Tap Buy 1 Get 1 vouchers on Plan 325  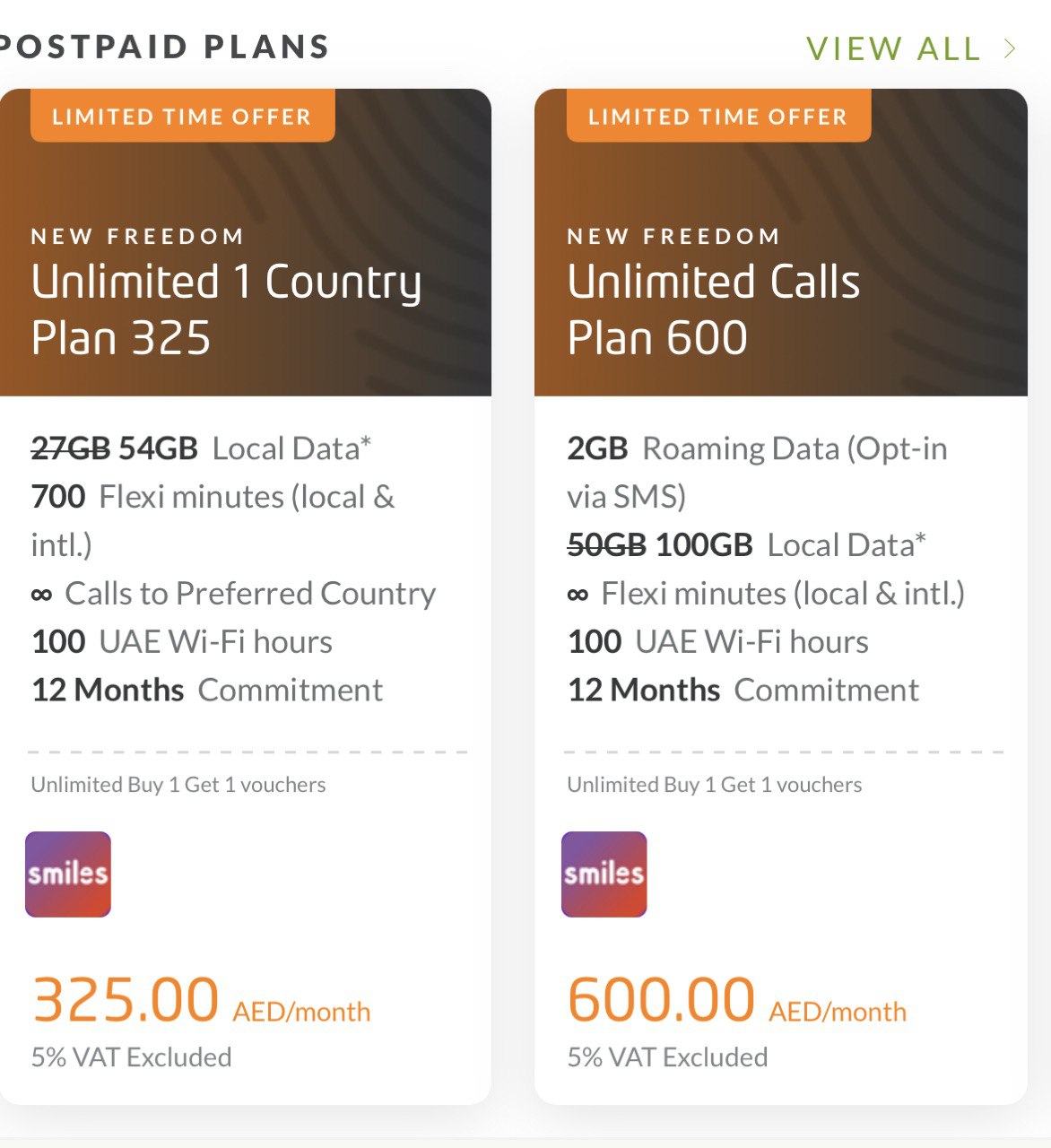click(178, 785)
